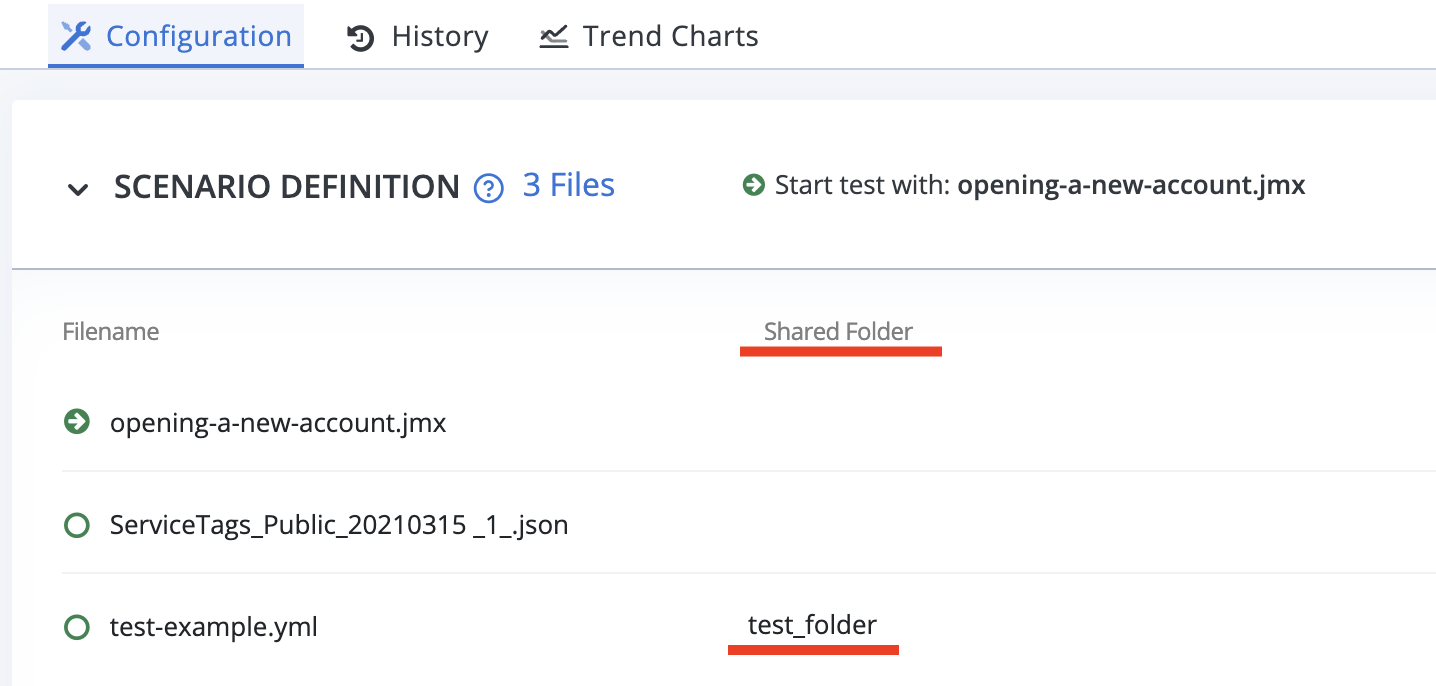The image size is (1436, 686).
Task: Set test-example.yml as start file
Action: [76, 627]
